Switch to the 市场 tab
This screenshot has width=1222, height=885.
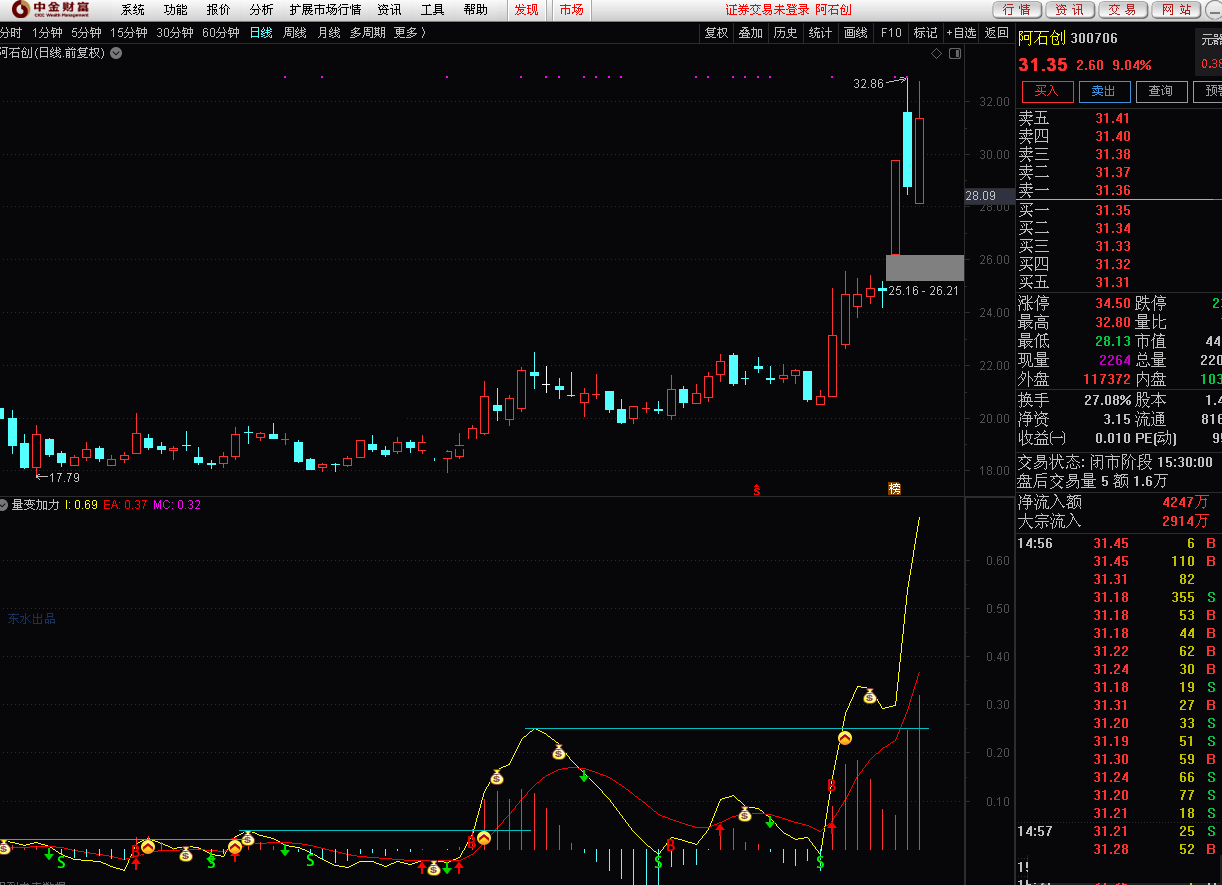[571, 10]
